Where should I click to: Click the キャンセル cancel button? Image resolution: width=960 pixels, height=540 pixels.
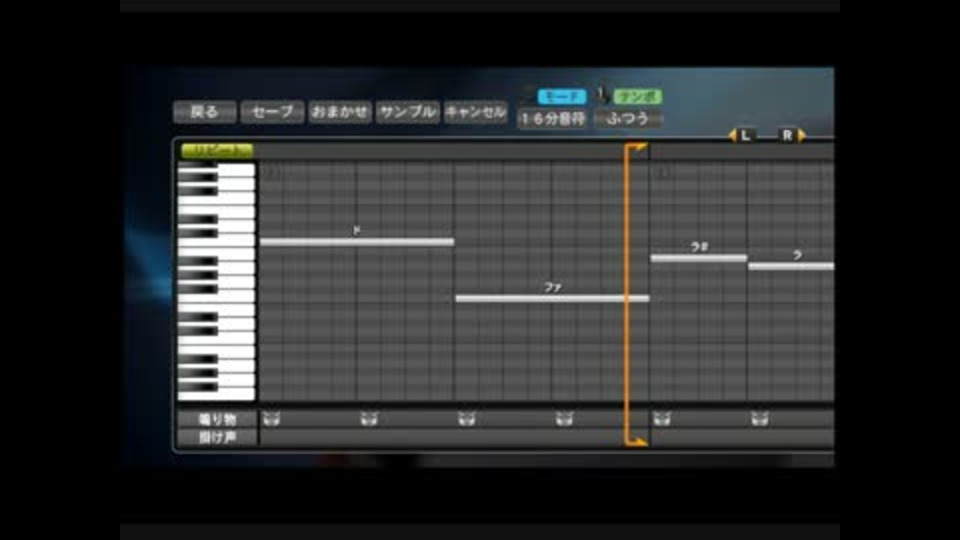point(476,112)
